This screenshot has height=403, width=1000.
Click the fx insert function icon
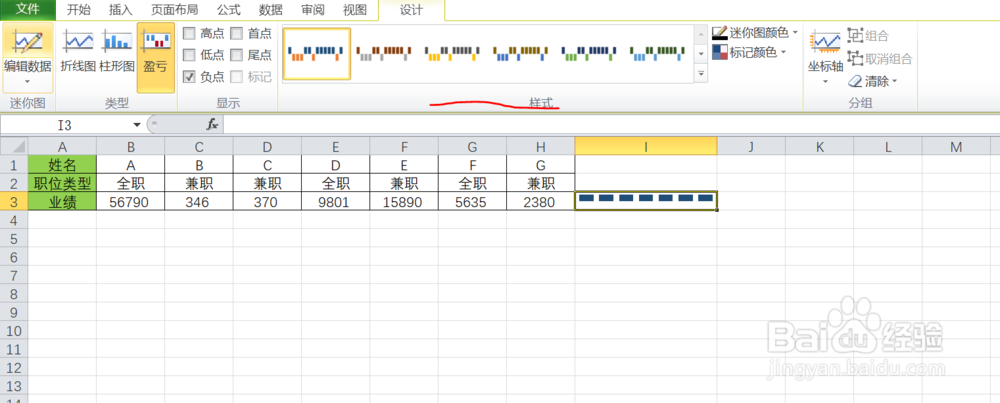212,124
